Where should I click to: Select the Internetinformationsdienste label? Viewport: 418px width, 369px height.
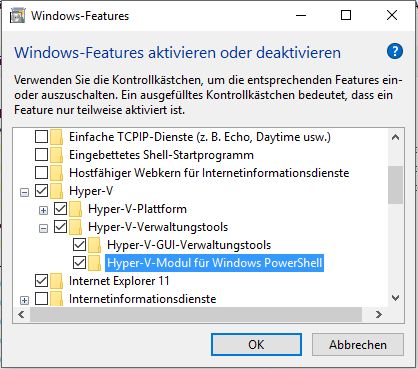point(142,299)
